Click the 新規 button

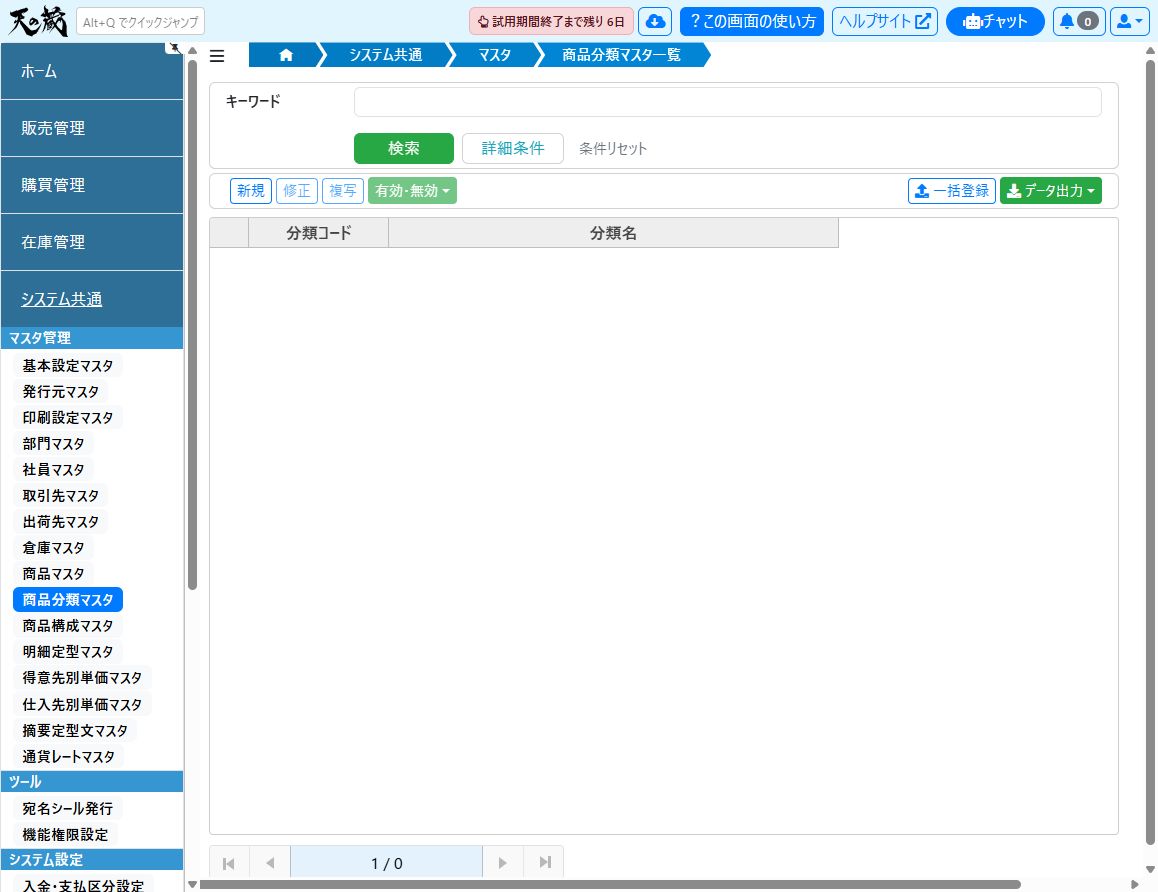[251, 191]
